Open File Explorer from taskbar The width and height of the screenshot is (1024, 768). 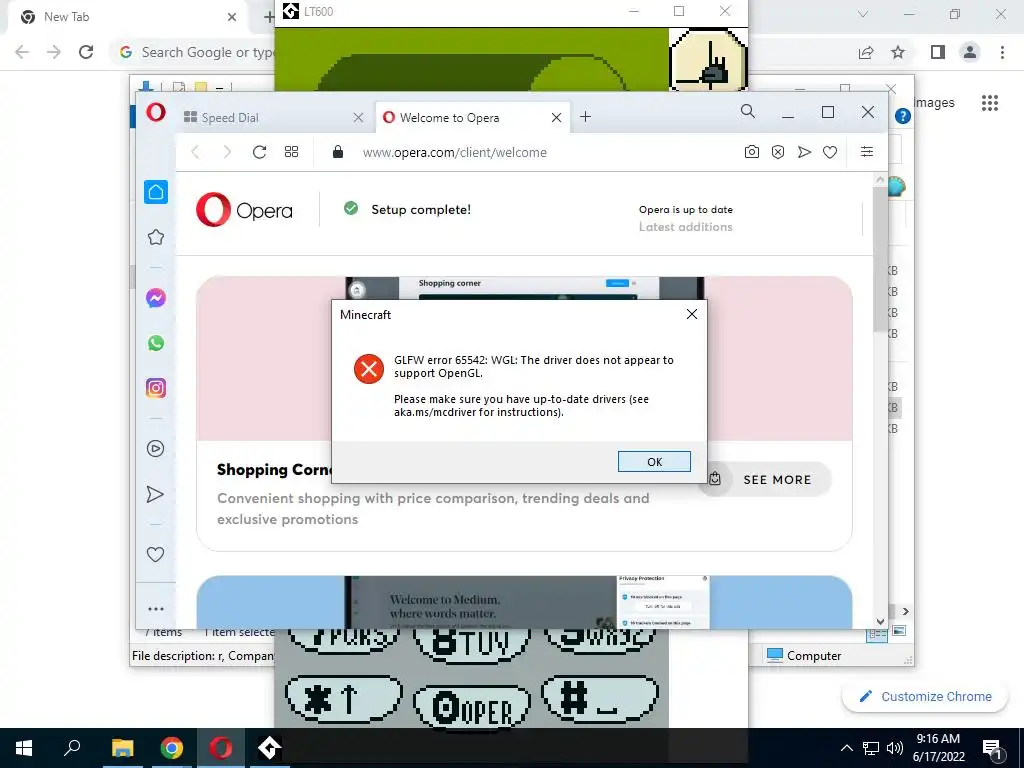122,748
